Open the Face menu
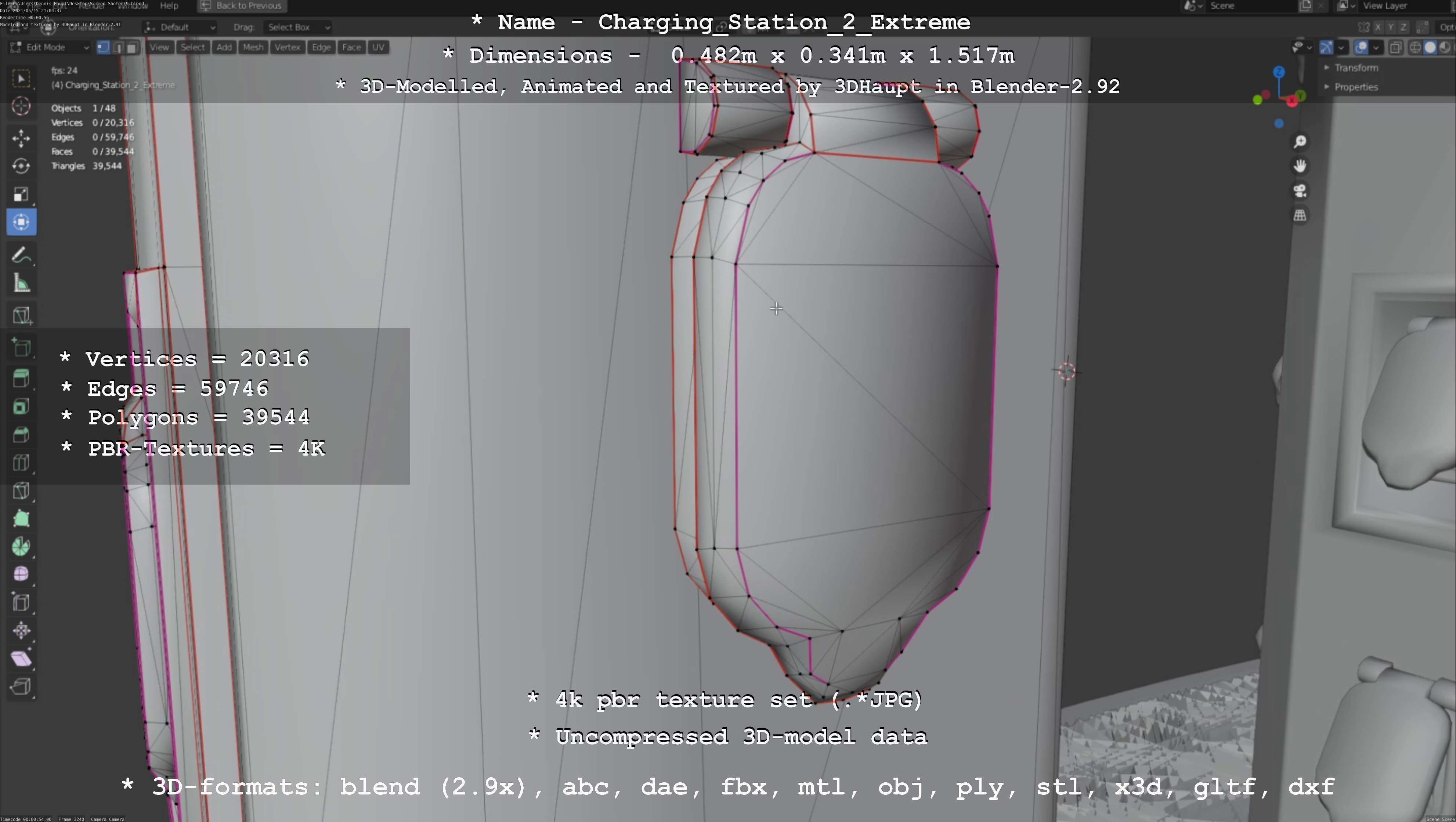This screenshot has width=1456, height=822. click(351, 47)
